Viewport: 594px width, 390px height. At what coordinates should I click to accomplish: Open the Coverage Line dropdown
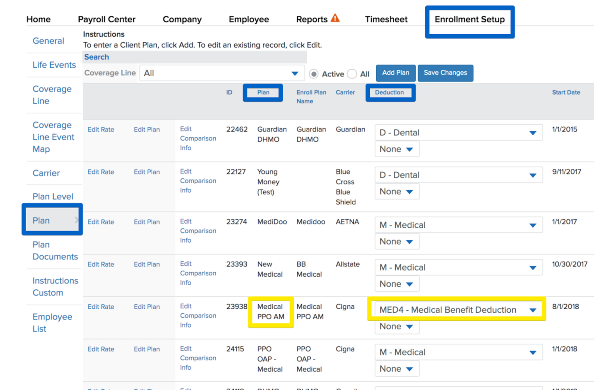222,73
